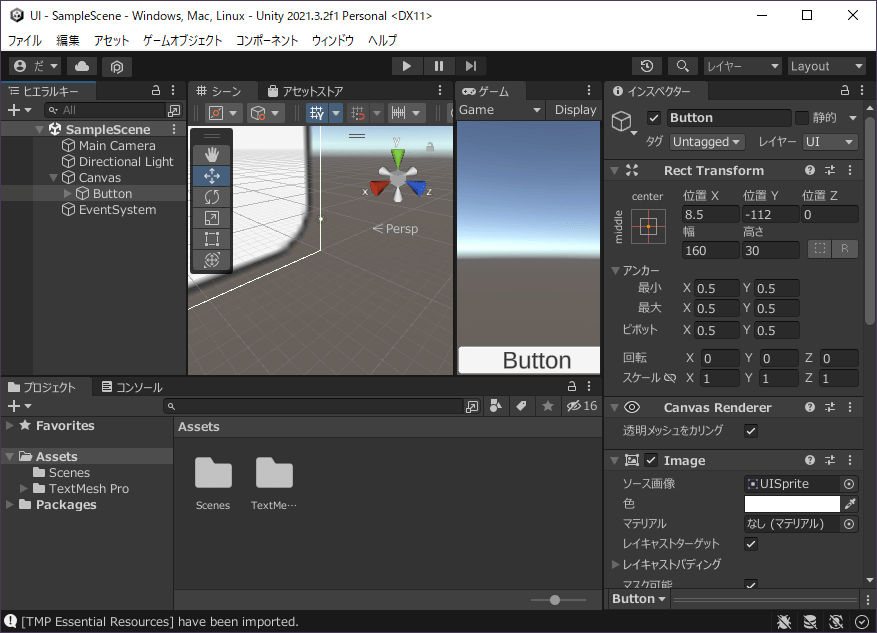
Task: Toggle cull transparent mesh checkbox
Action: (x=751, y=431)
